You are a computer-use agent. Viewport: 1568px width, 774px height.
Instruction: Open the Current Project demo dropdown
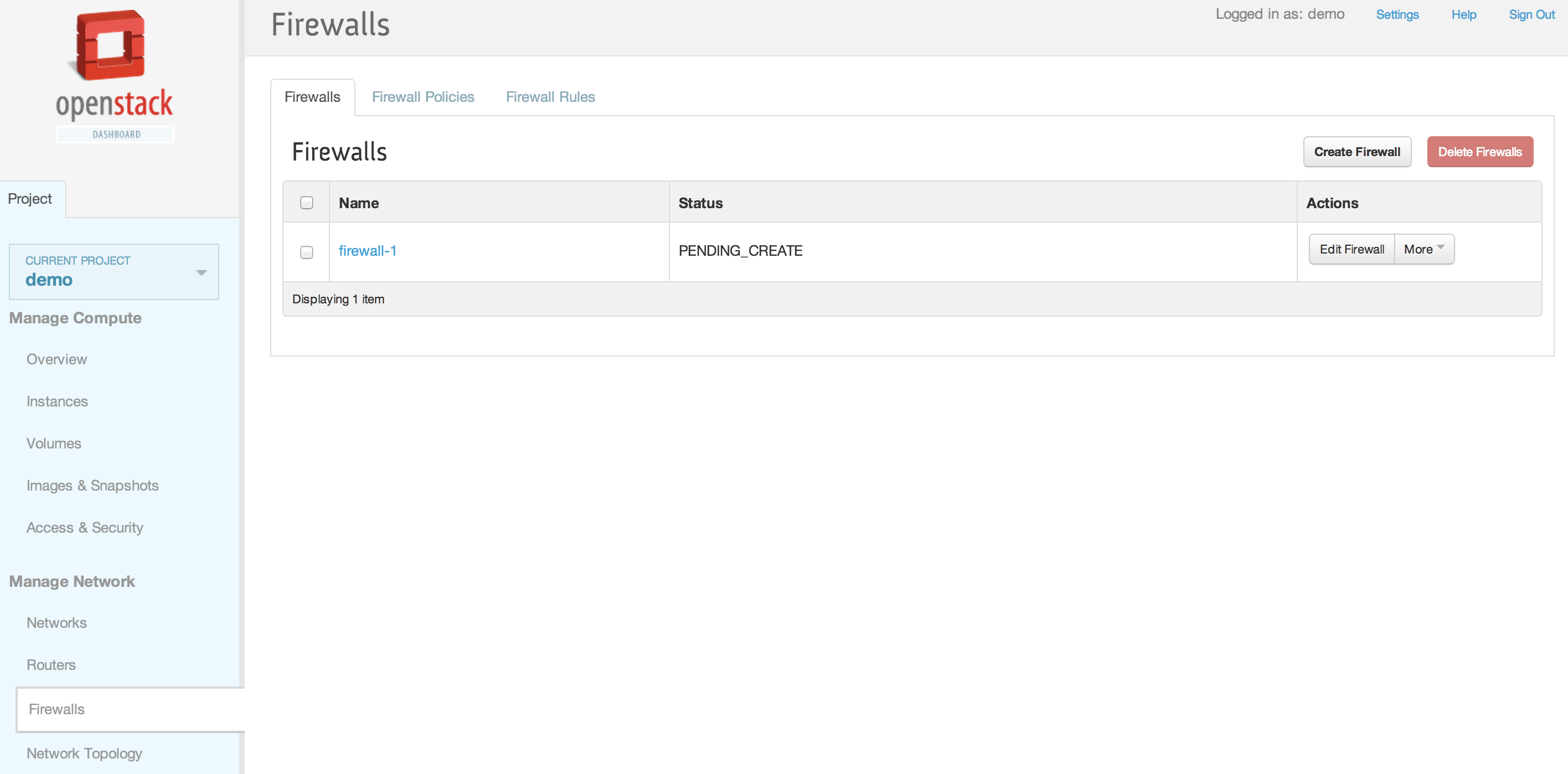pos(114,272)
